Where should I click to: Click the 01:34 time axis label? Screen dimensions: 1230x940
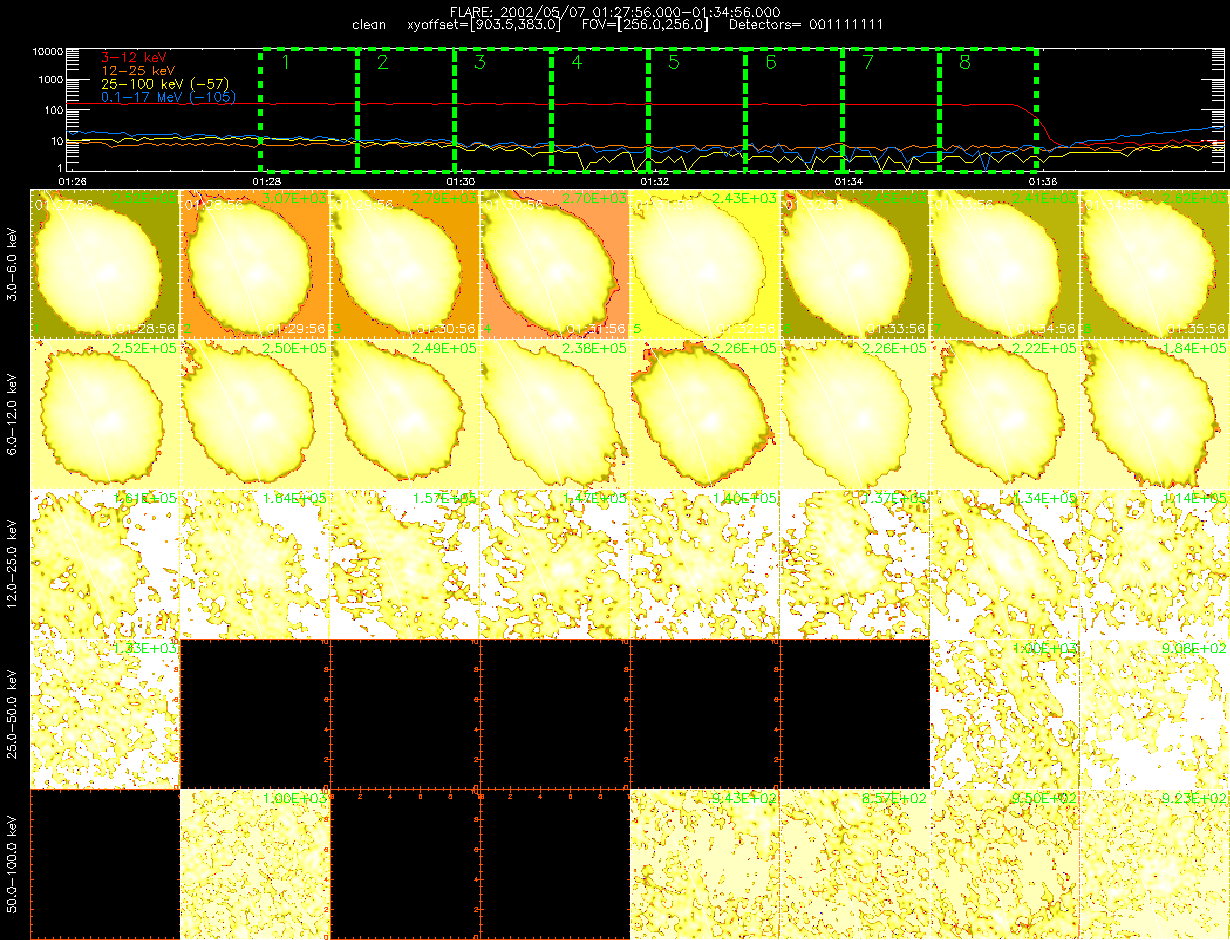point(847,181)
